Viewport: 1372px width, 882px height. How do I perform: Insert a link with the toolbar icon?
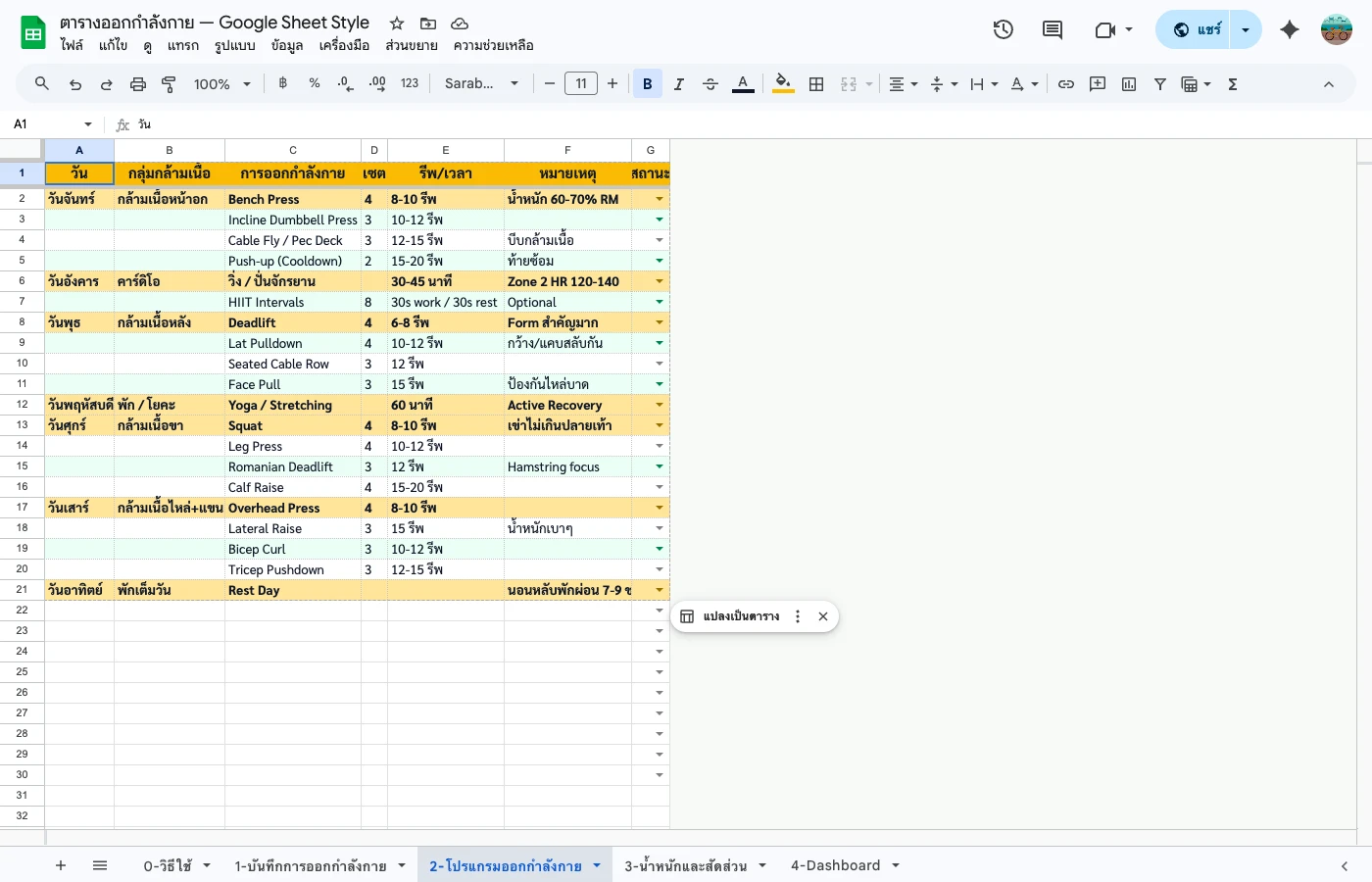[x=1066, y=83]
